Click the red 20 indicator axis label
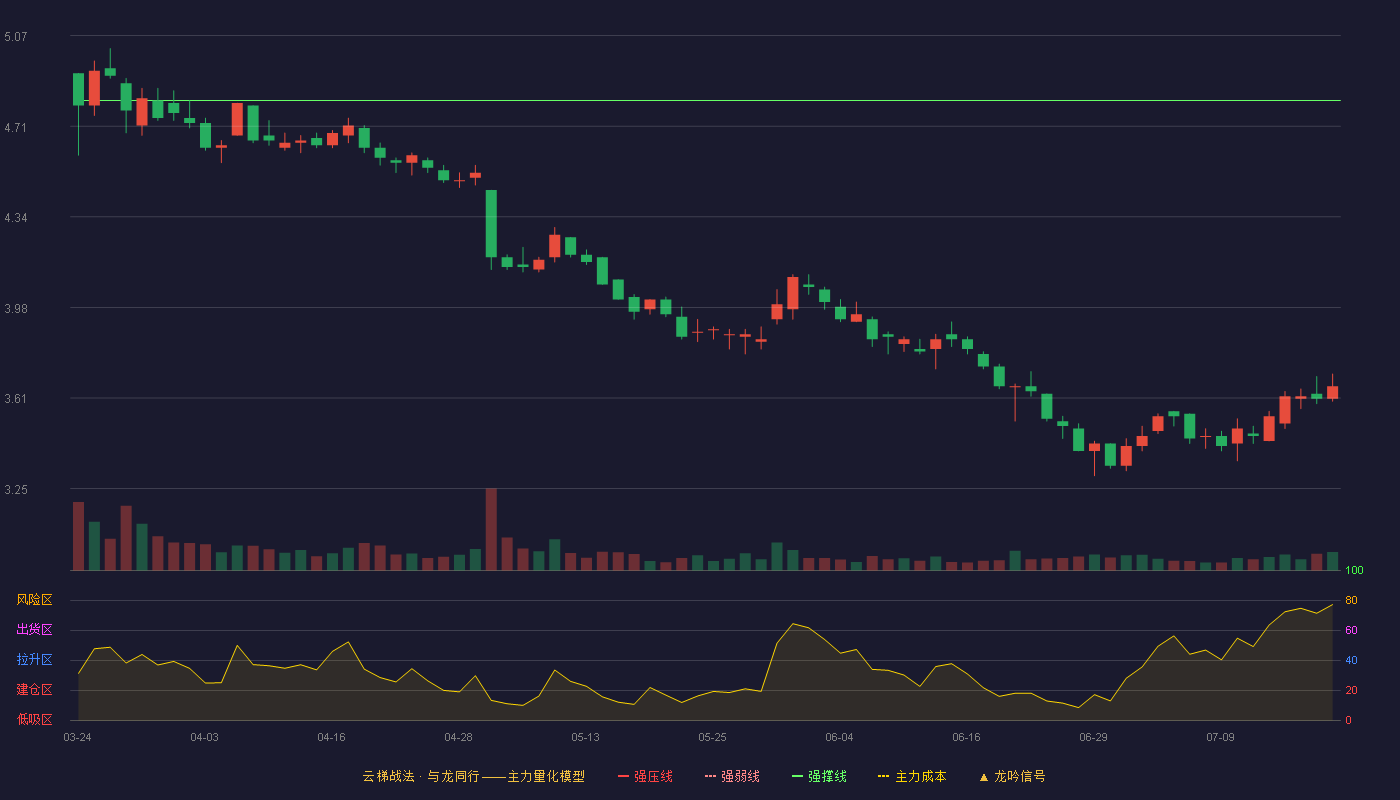Screen dimensions: 1400x800 pyautogui.click(x=1351, y=690)
